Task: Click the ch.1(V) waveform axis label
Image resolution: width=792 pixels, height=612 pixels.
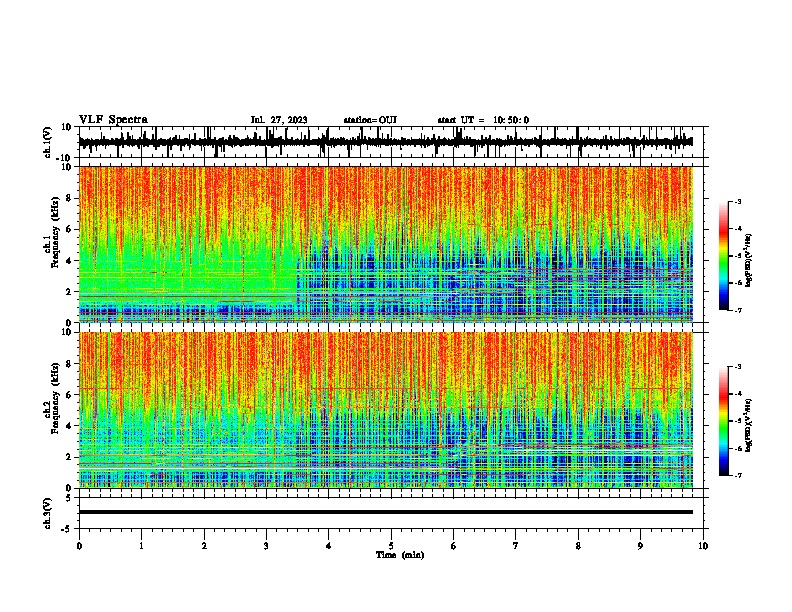Action: 48,142
